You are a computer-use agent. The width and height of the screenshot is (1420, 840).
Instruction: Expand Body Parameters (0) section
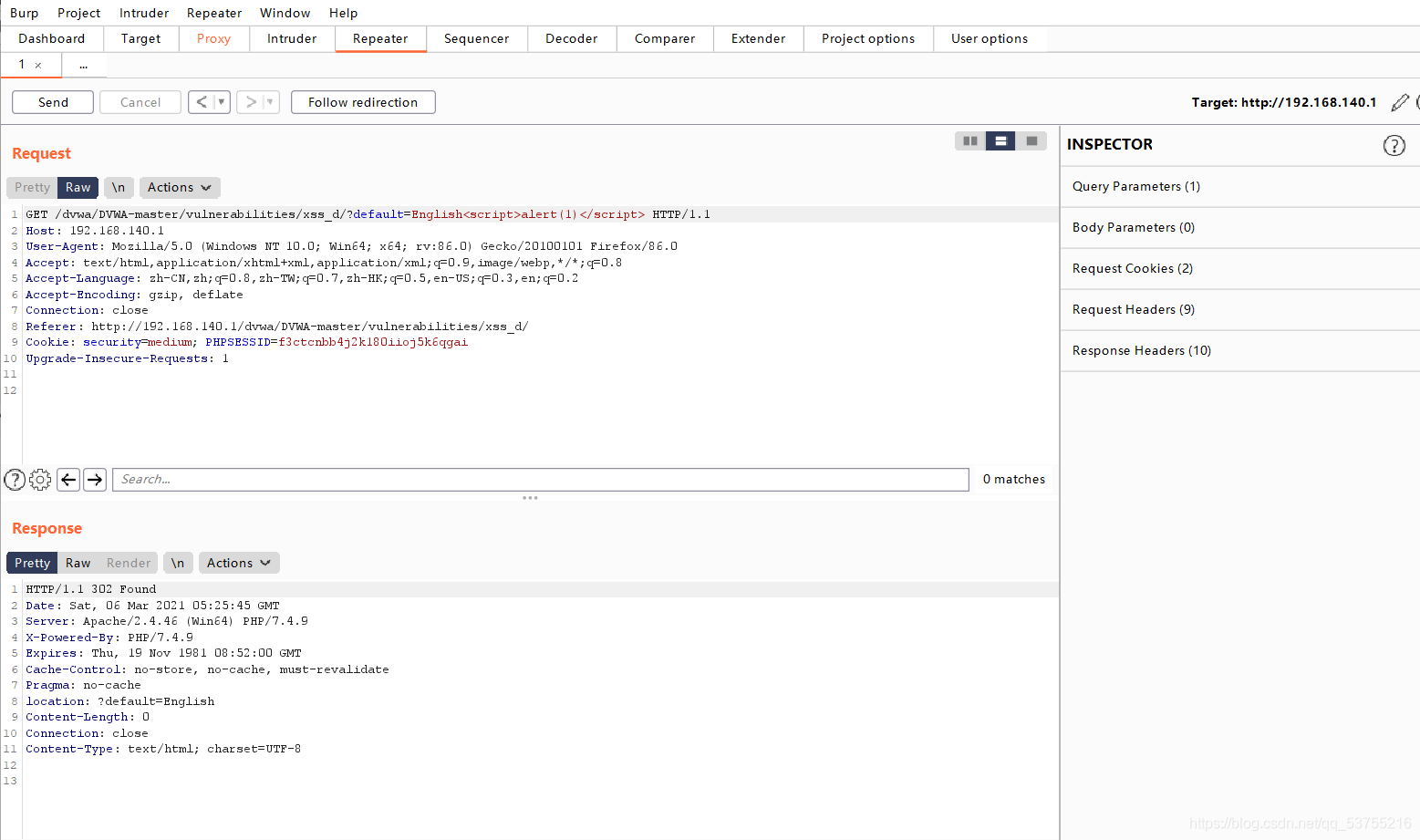(x=1239, y=227)
